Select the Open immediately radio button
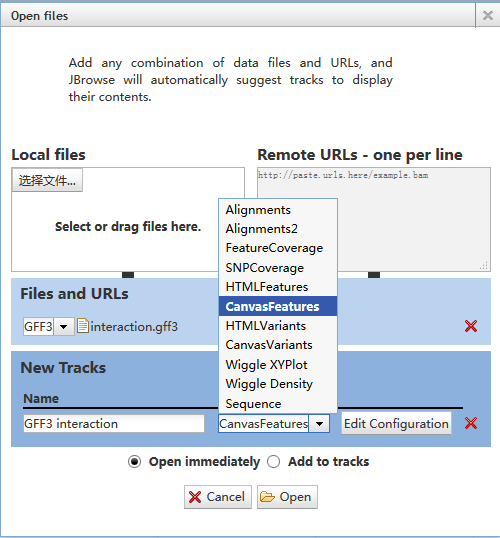 tap(134, 461)
